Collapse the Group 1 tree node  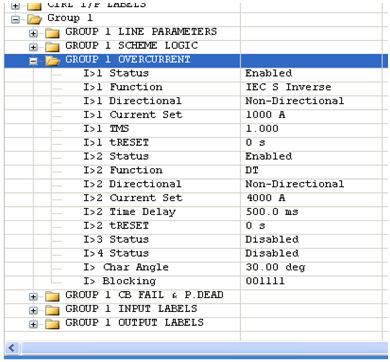pyautogui.click(x=15, y=19)
